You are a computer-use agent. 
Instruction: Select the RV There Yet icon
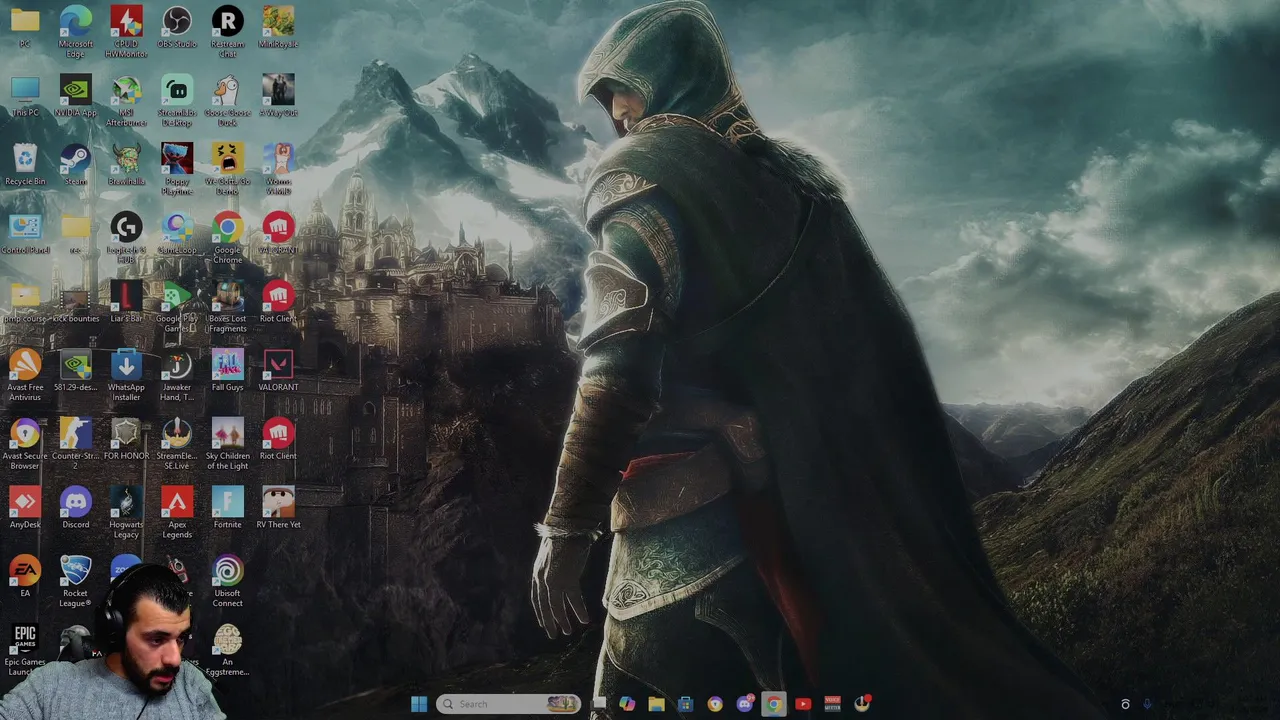pos(278,508)
